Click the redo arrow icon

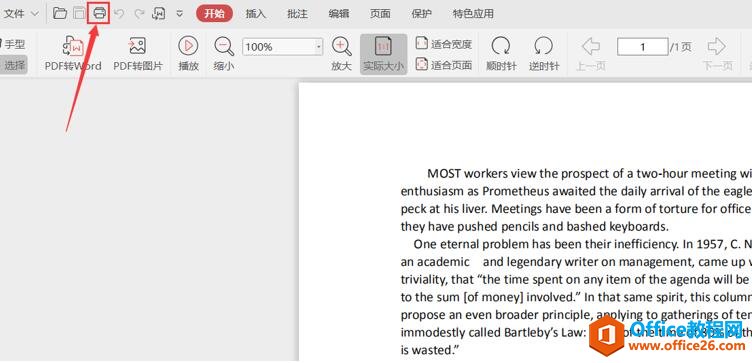(x=139, y=13)
